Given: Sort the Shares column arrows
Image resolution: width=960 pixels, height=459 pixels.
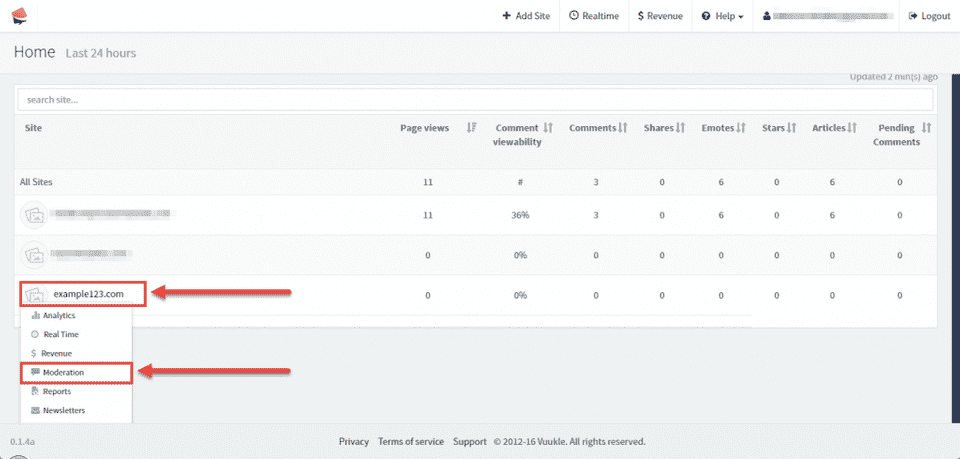Looking at the screenshot, I should point(680,128).
